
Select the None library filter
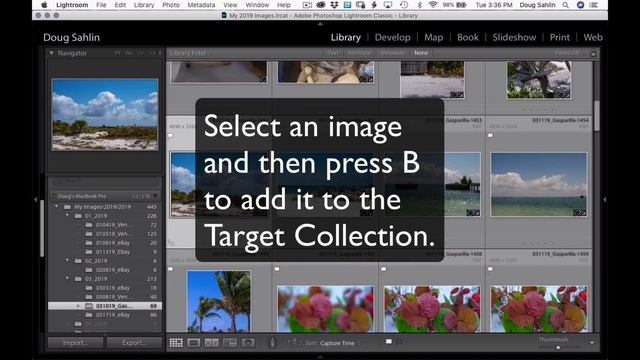pyautogui.click(x=421, y=53)
